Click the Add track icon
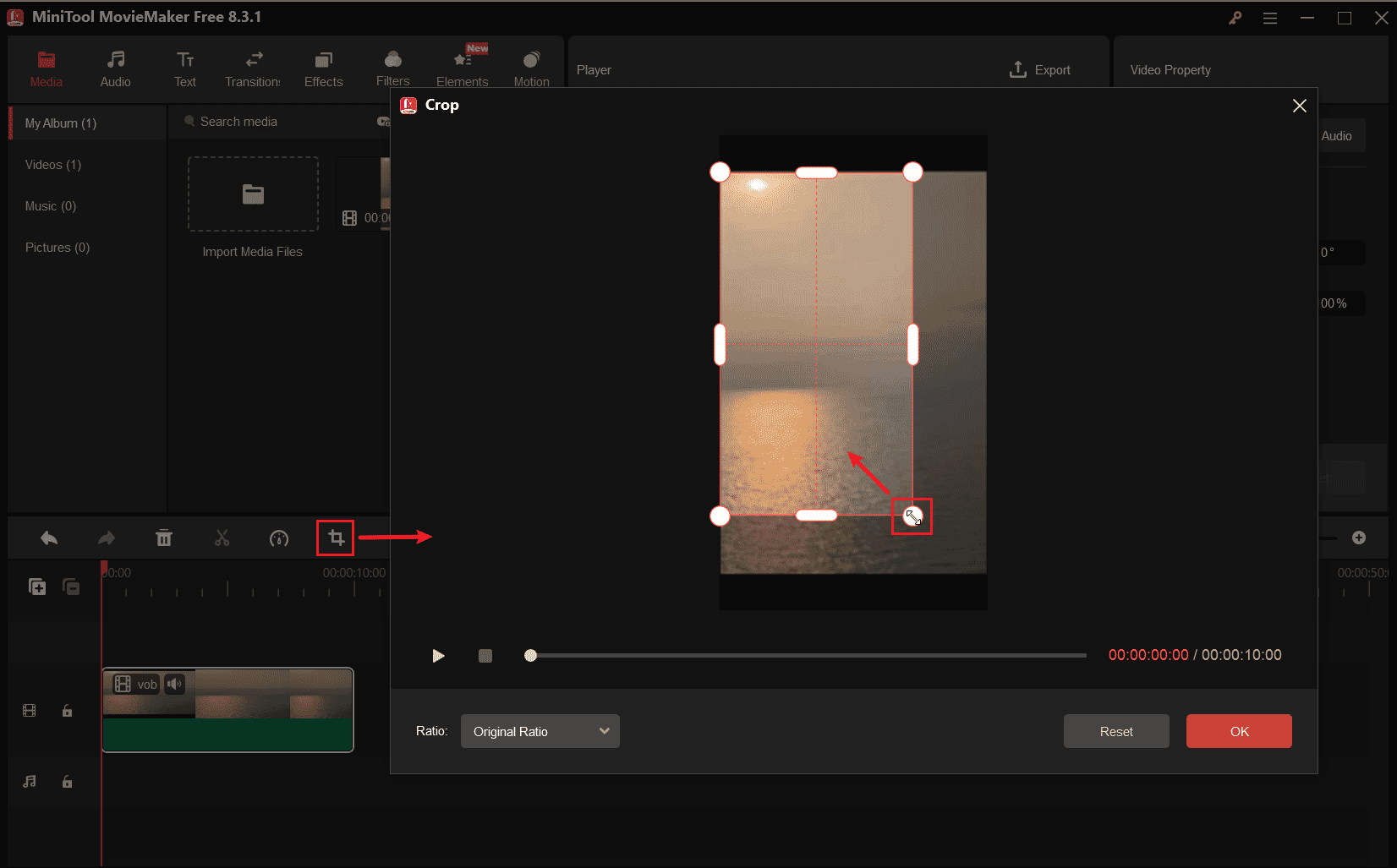Screen dimensions: 1397x868 coord(37,587)
